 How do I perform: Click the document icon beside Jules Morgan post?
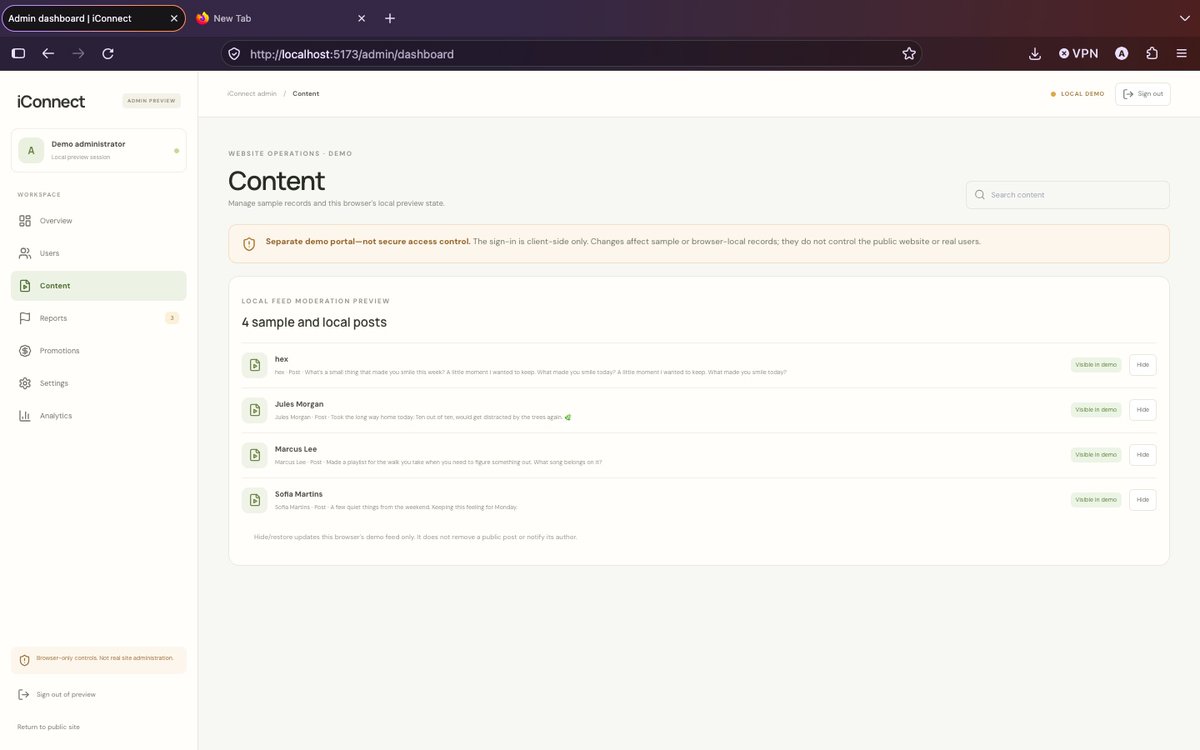click(254, 410)
